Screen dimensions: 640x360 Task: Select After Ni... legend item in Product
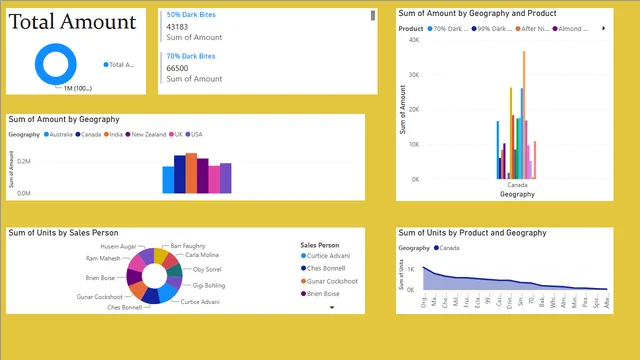coord(532,29)
